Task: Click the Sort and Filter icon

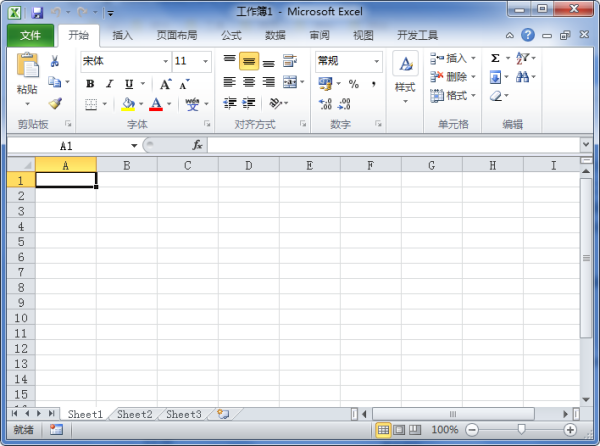Action: click(522, 59)
